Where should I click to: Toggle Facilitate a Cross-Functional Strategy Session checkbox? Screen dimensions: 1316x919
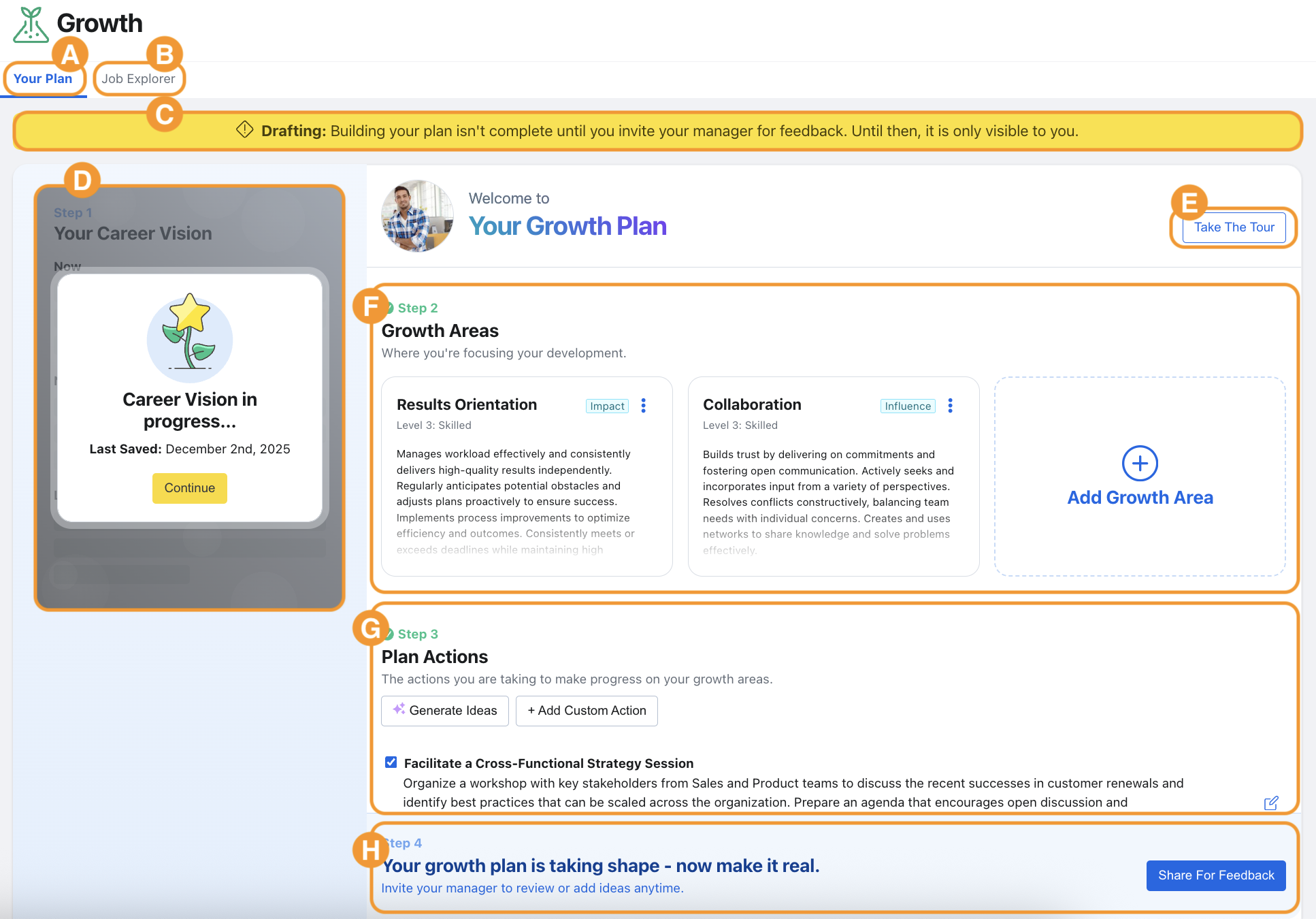tap(391, 762)
